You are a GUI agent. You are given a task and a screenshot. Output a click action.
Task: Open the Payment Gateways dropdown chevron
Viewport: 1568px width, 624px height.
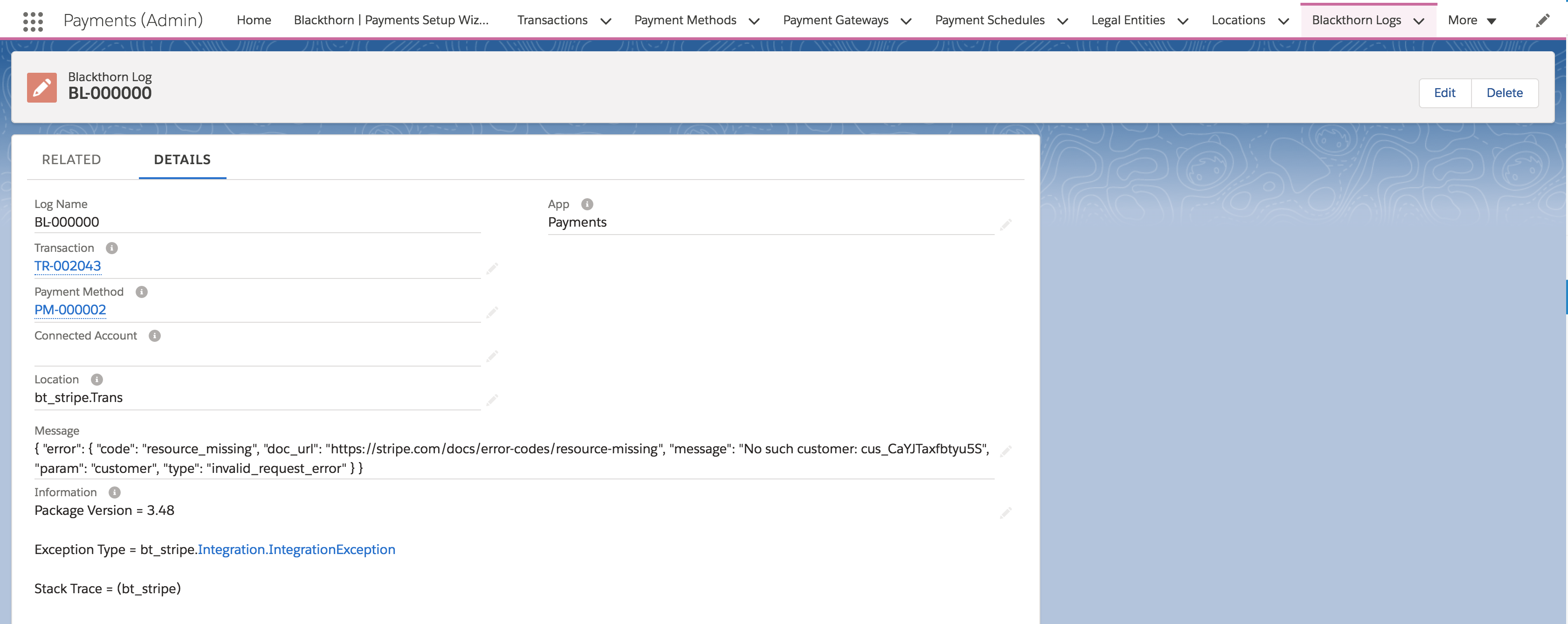click(906, 21)
